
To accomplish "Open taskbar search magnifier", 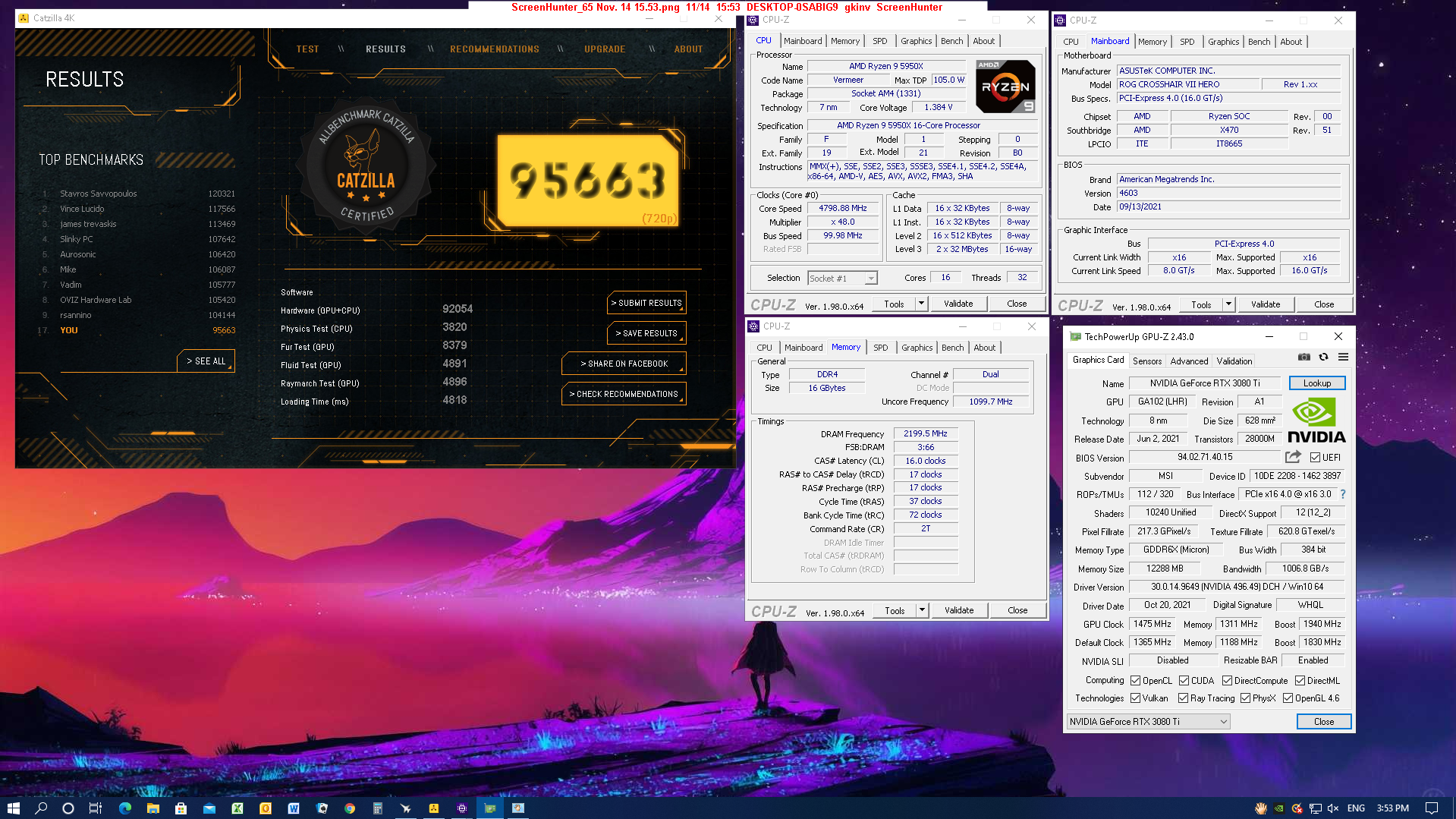I will click(x=41, y=808).
